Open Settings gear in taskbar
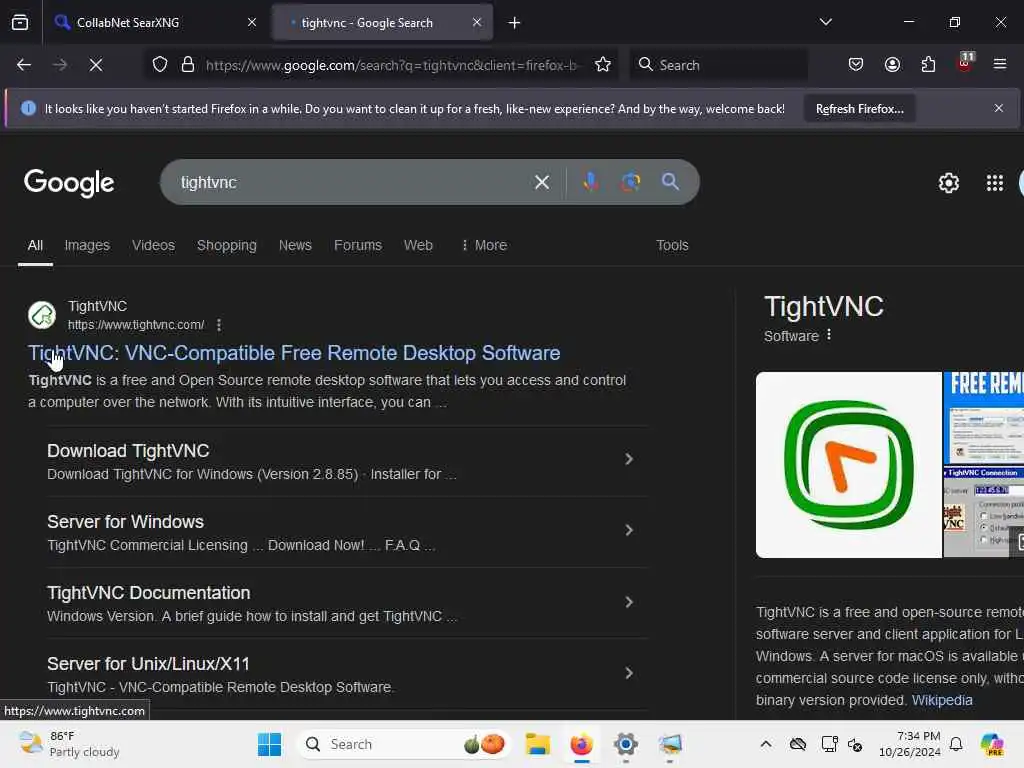Screen dimensions: 1024x768 (x=626, y=744)
